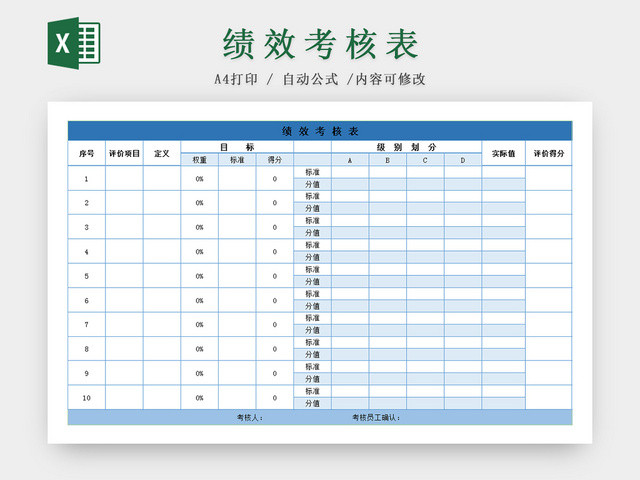
Task: Click serial number 5 cell
Action: [x=87, y=276]
